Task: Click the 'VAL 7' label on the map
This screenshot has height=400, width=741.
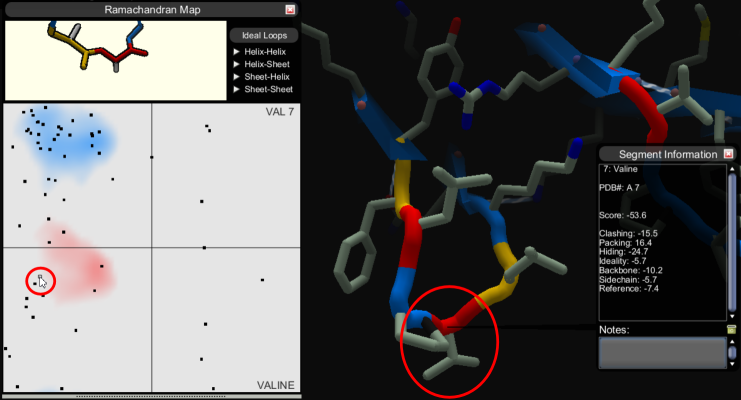Action: pos(280,112)
